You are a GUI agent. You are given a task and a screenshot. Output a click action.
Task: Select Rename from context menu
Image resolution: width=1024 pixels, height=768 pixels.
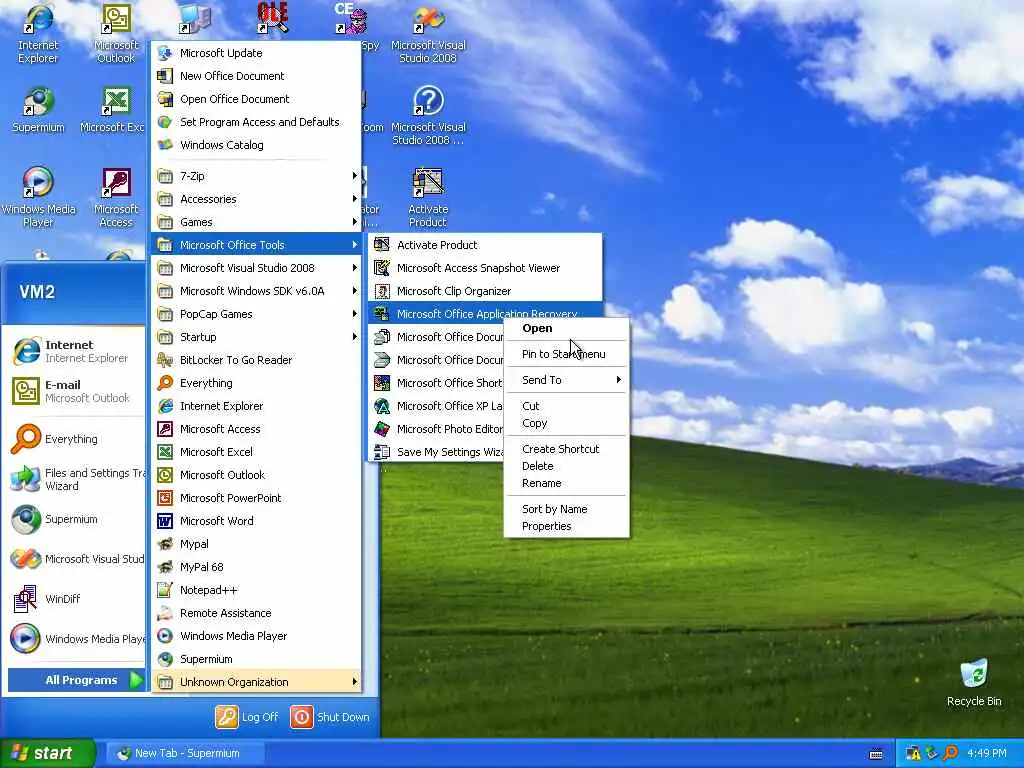click(566, 483)
